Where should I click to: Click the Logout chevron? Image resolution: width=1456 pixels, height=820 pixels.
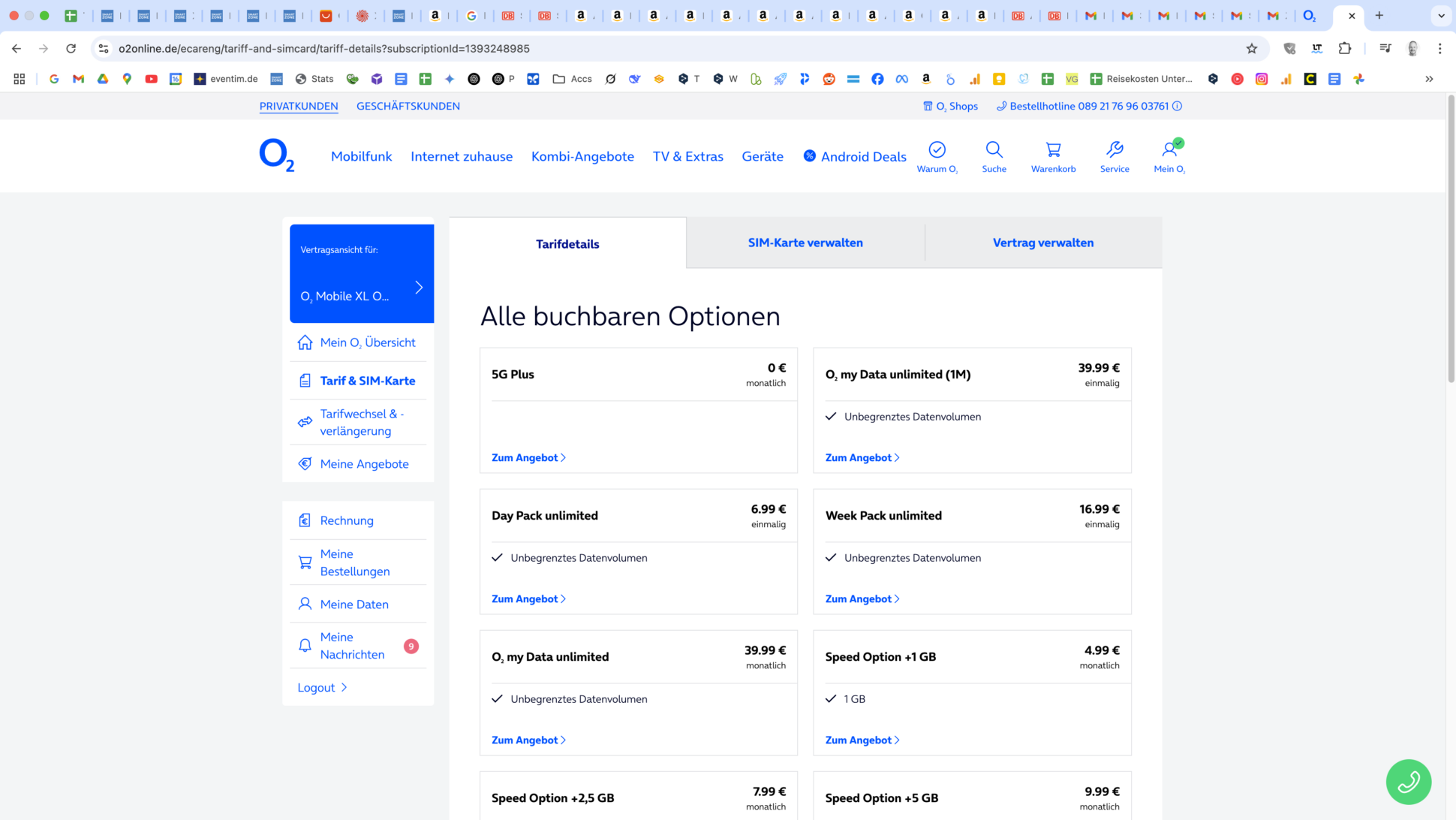(x=344, y=687)
